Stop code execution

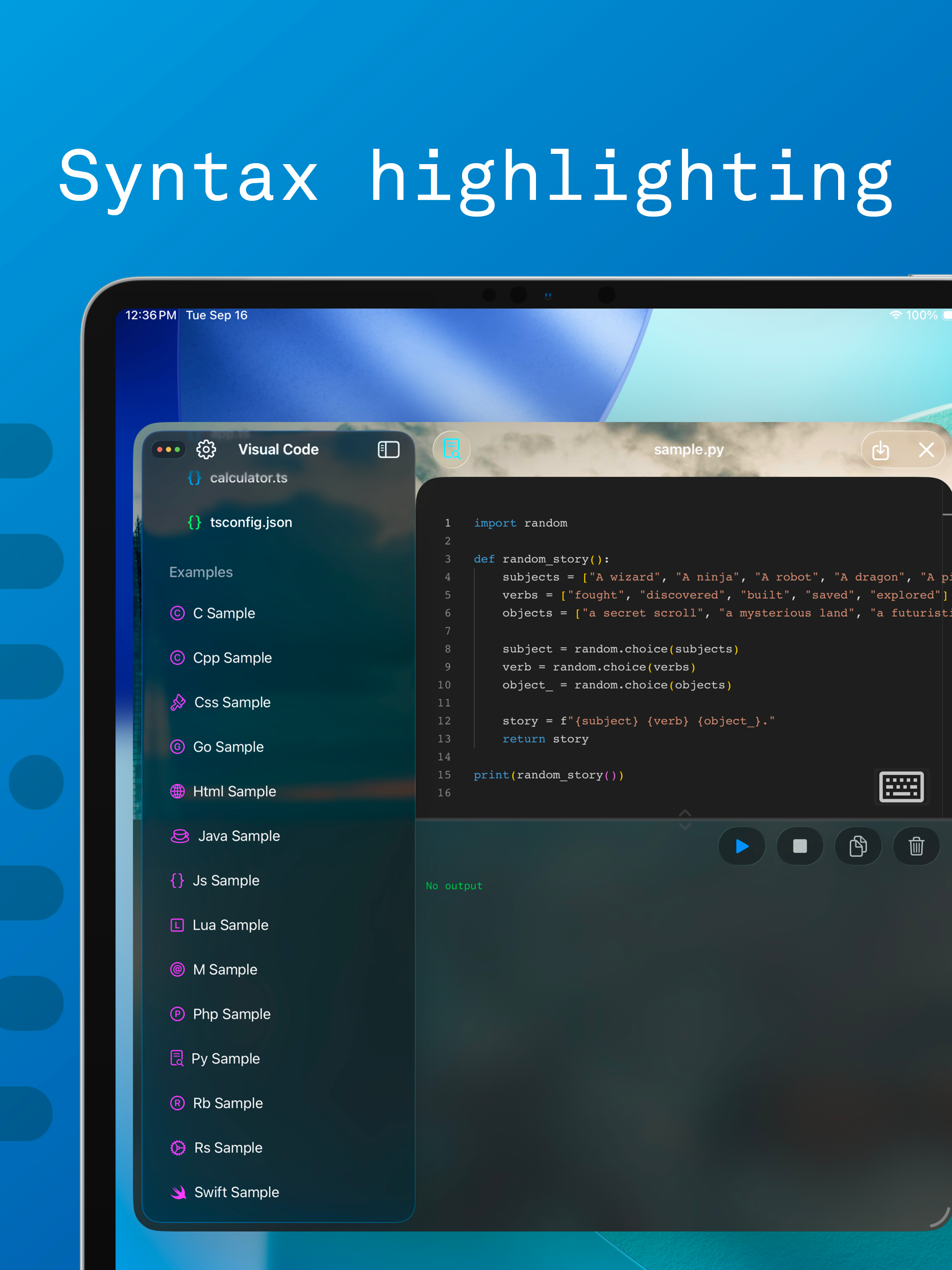coord(800,846)
